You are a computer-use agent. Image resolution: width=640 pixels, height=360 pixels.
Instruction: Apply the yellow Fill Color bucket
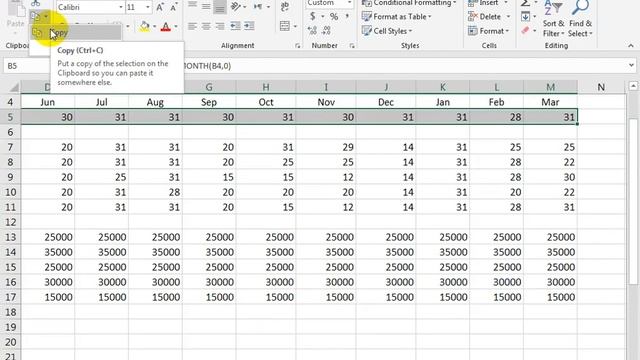[x=144, y=27]
